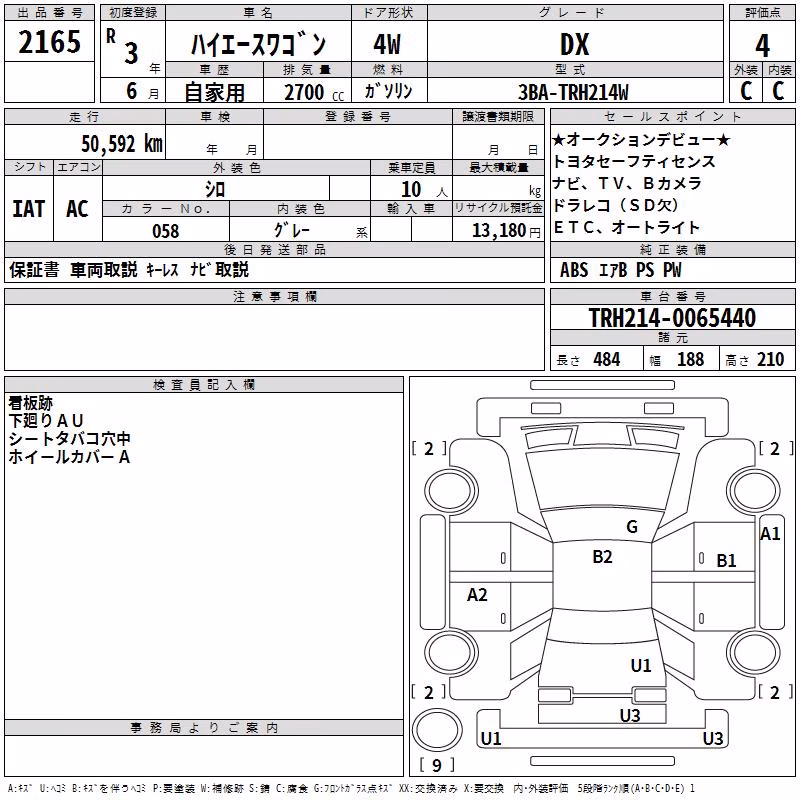Select the recycle deposit 13,180円
This screenshot has height=800, width=800.
506,231
